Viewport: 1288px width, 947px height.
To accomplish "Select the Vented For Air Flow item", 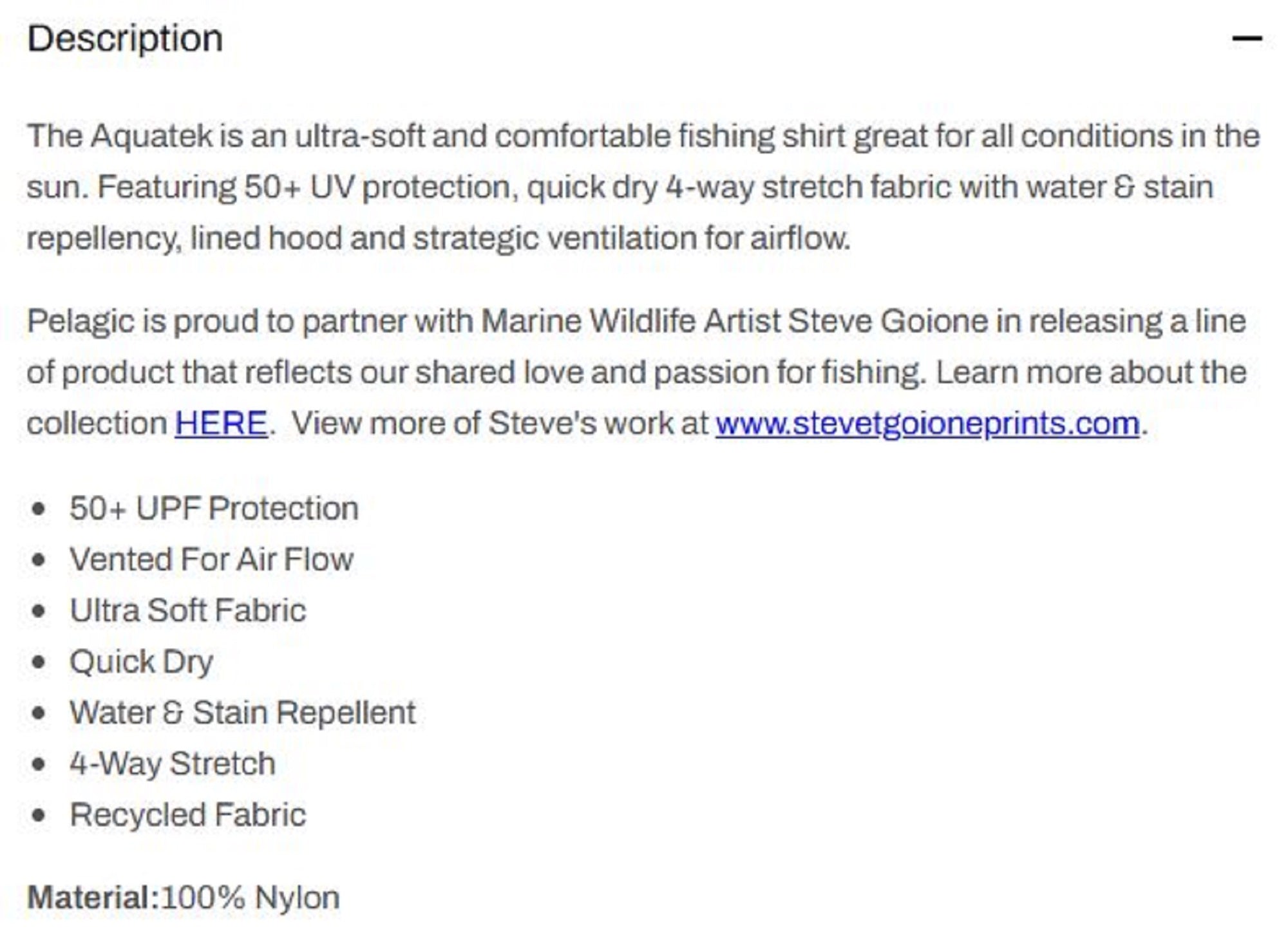I will pyautogui.click(x=211, y=559).
